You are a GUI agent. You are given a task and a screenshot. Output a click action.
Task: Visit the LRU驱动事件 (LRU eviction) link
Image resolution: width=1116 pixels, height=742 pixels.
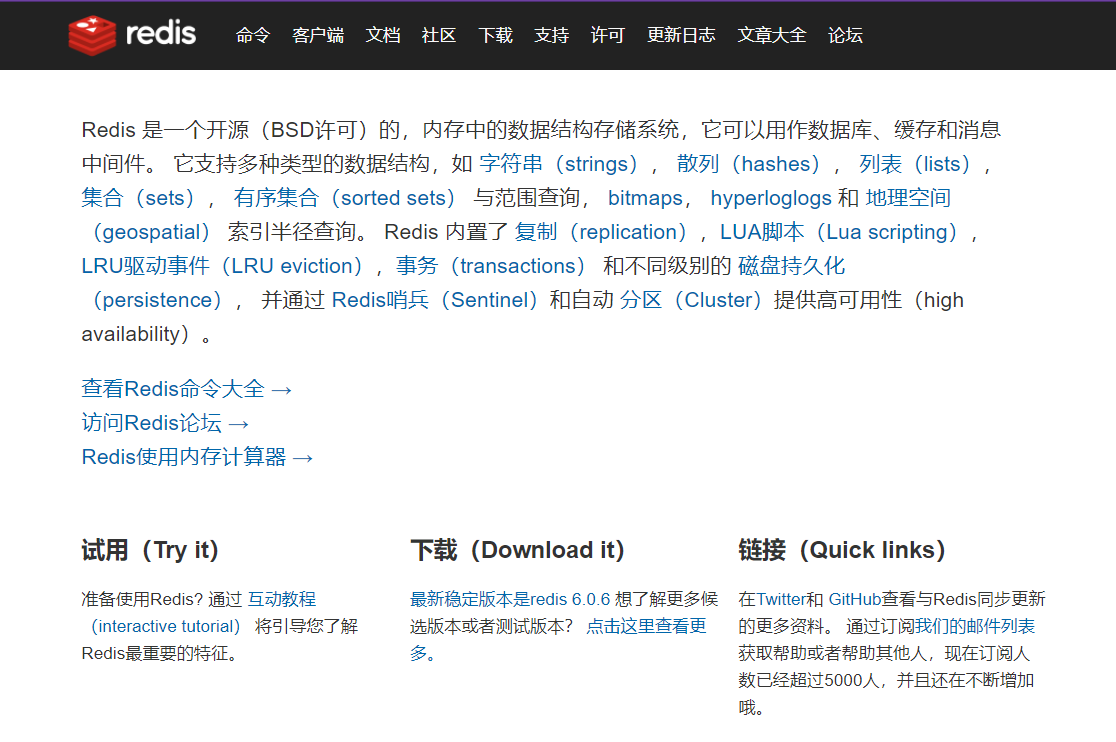[222, 267]
